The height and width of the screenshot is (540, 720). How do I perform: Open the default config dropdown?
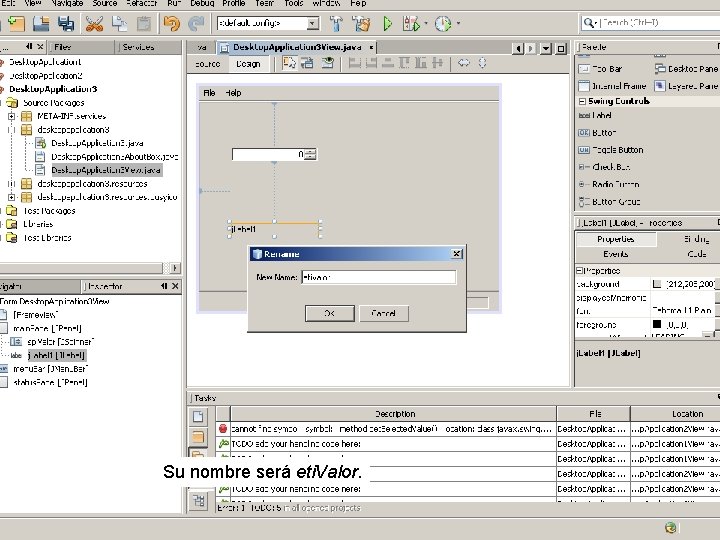click(313, 23)
